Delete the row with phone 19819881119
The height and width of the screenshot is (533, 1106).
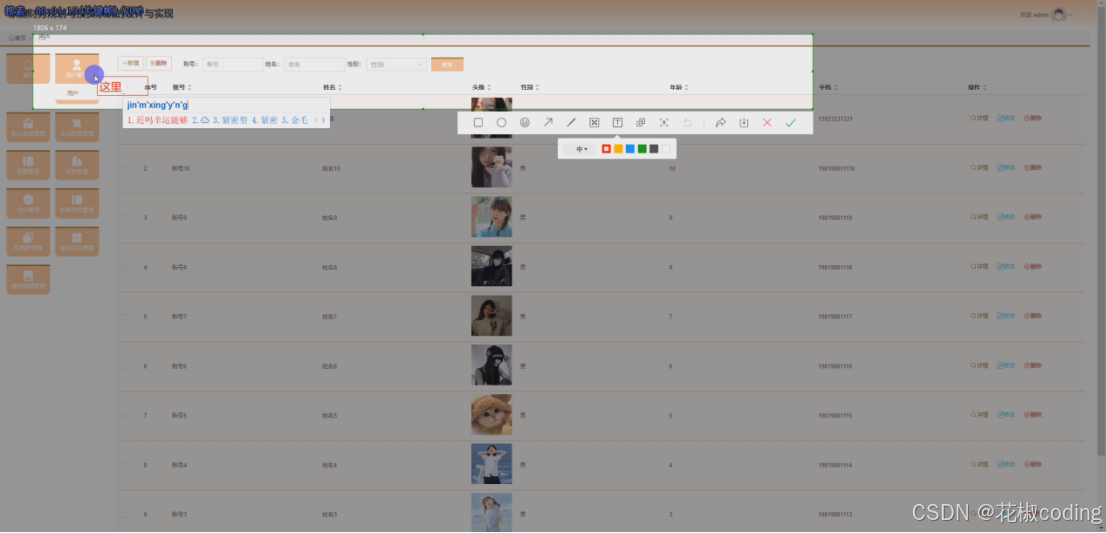(1033, 217)
